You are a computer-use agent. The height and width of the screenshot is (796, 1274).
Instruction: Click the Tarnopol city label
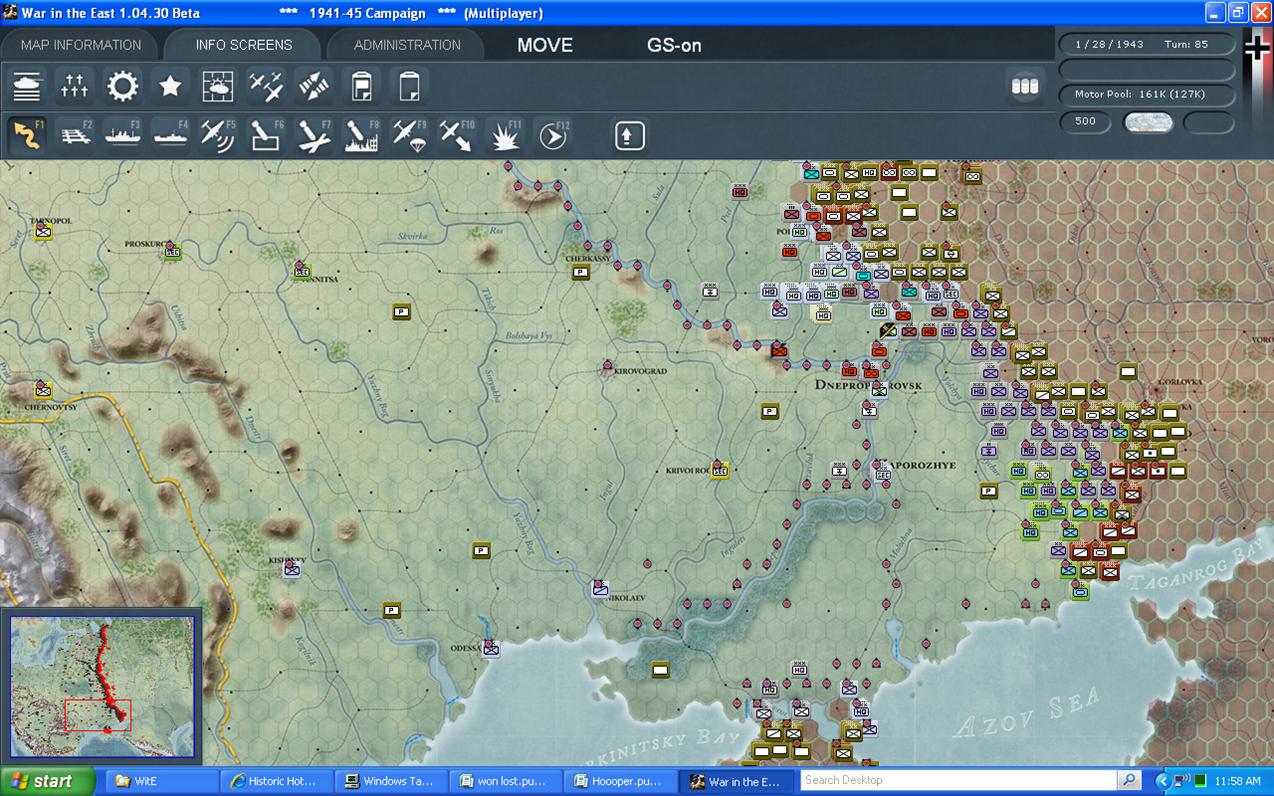tap(50, 220)
